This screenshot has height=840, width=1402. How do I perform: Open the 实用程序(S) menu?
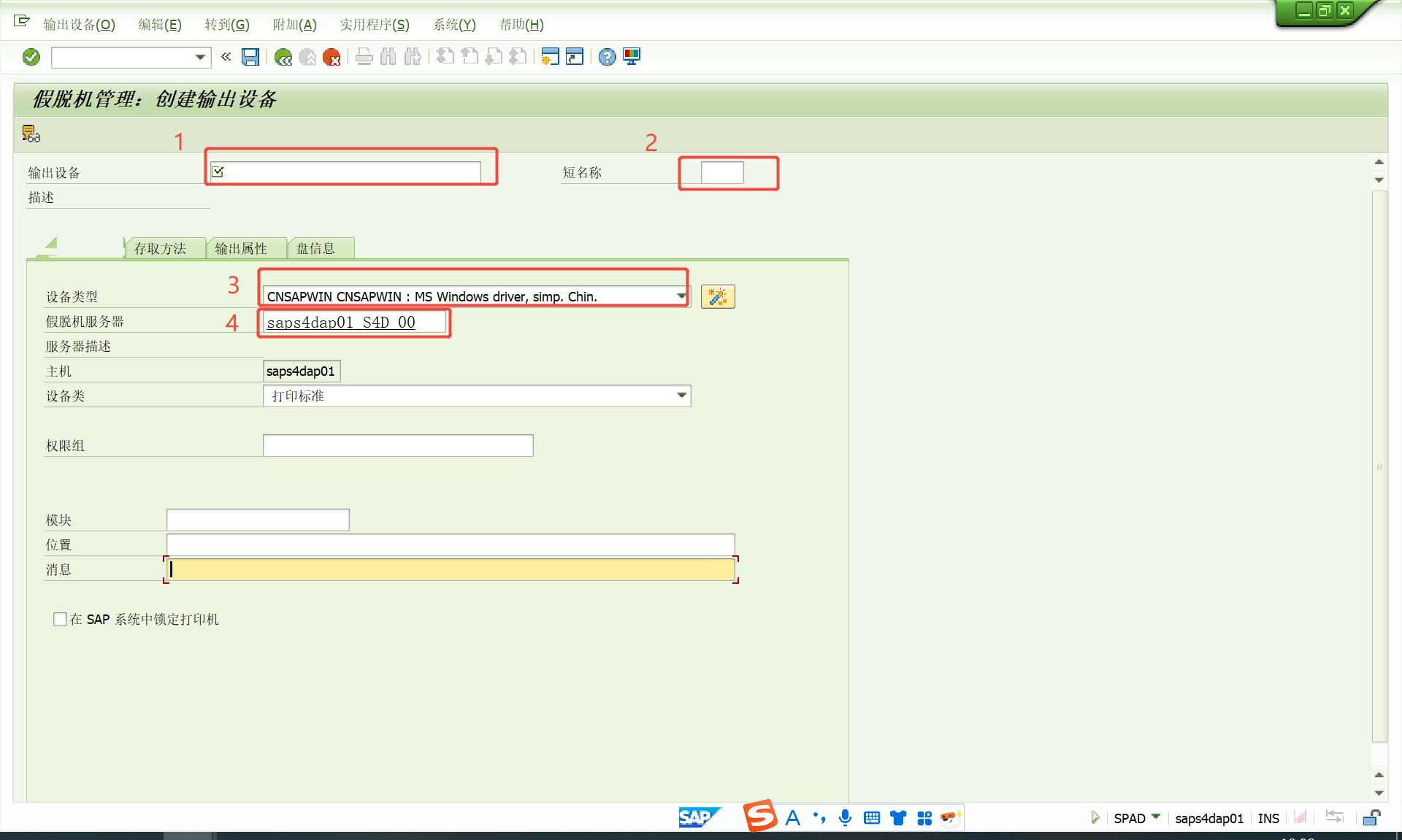pos(374,25)
